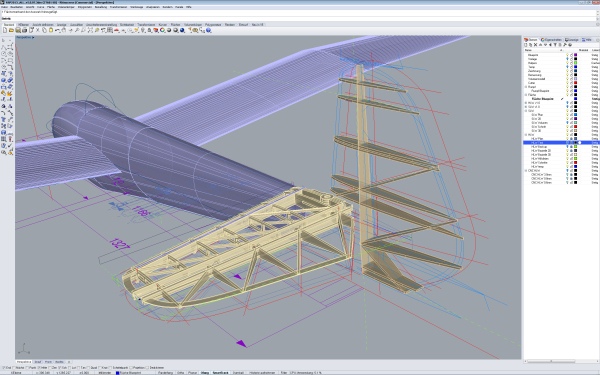Expand or collapse the Rumpf layer
The image size is (600, 375).
[526, 87]
